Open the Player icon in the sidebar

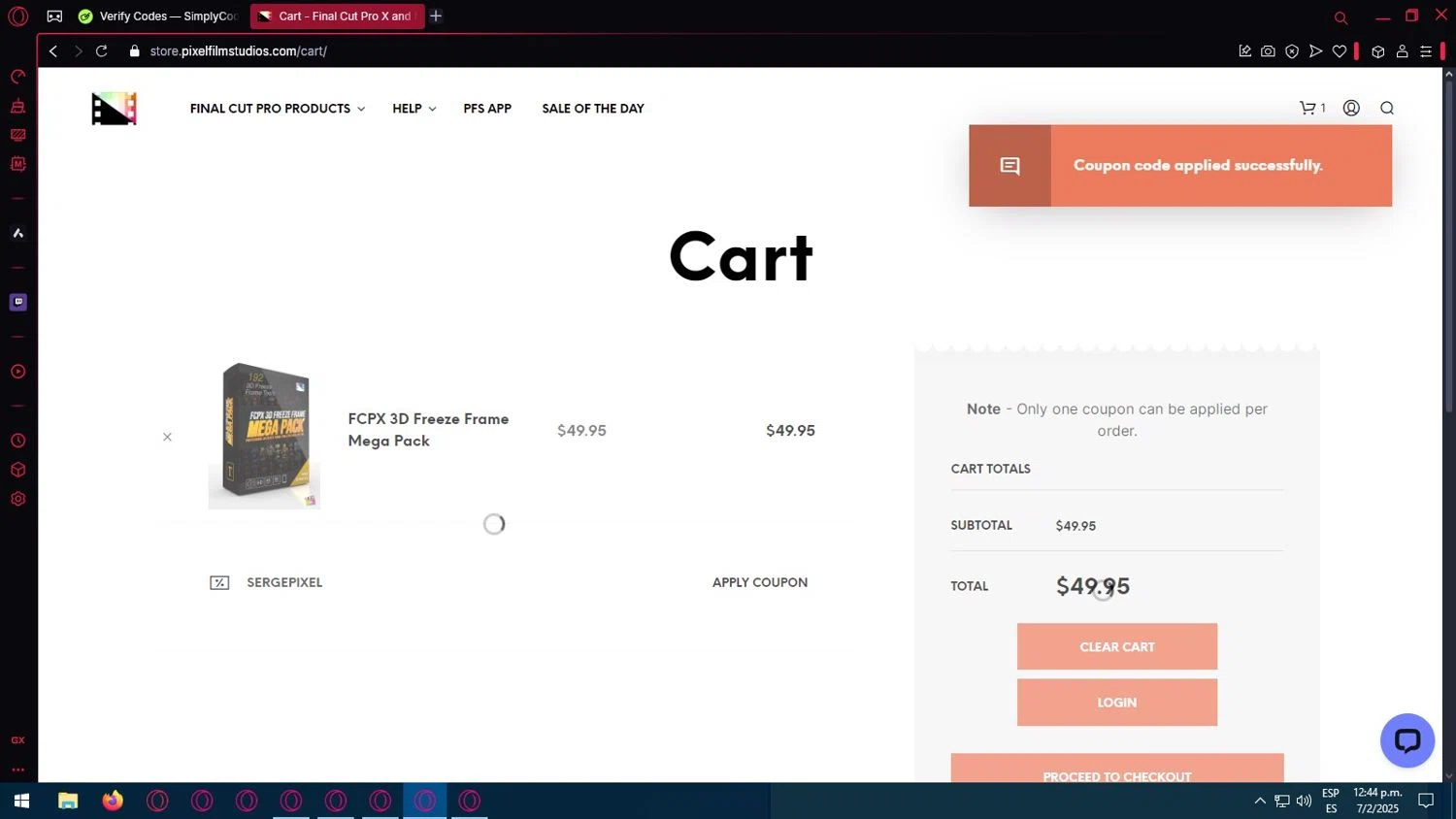pyautogui.click(x=17, y=372)
